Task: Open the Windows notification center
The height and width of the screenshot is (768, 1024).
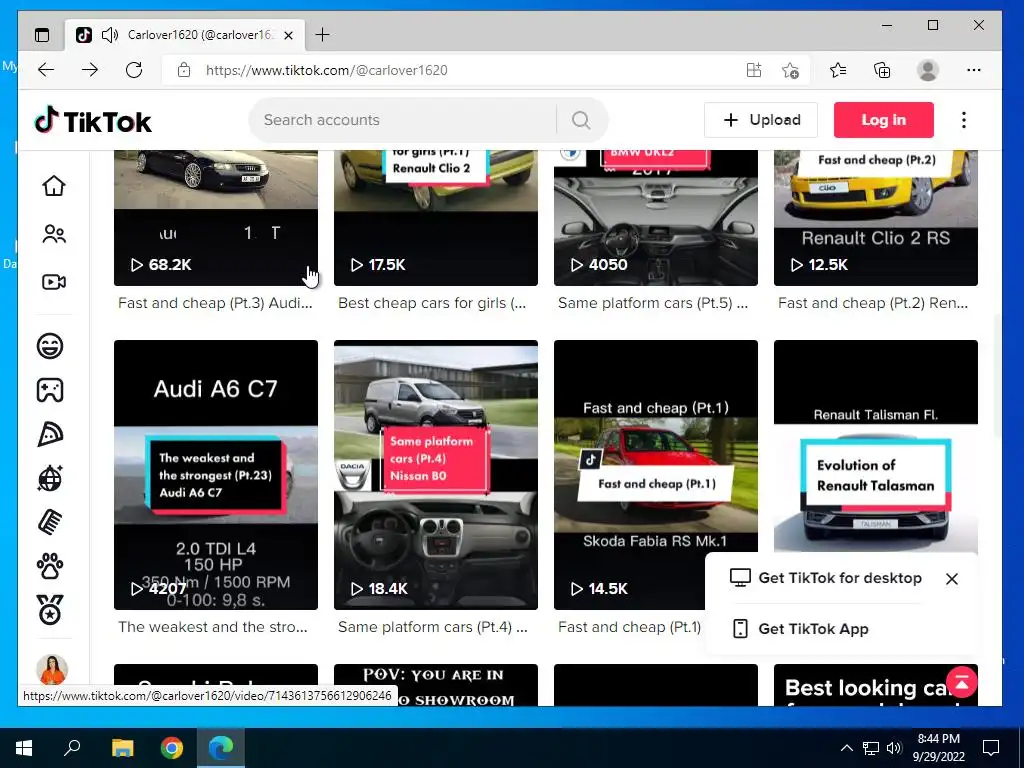Action: click(x=991, y=748)
